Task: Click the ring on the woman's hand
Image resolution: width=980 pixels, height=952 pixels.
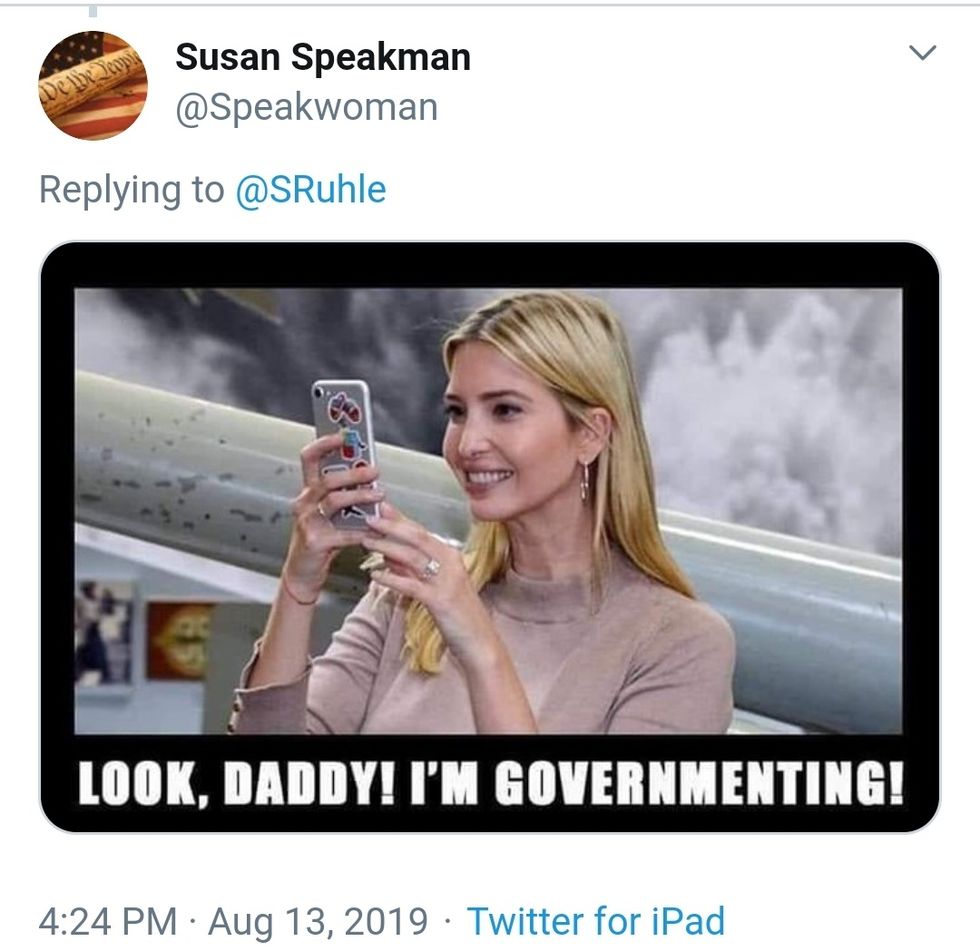Action: point(431,569)
